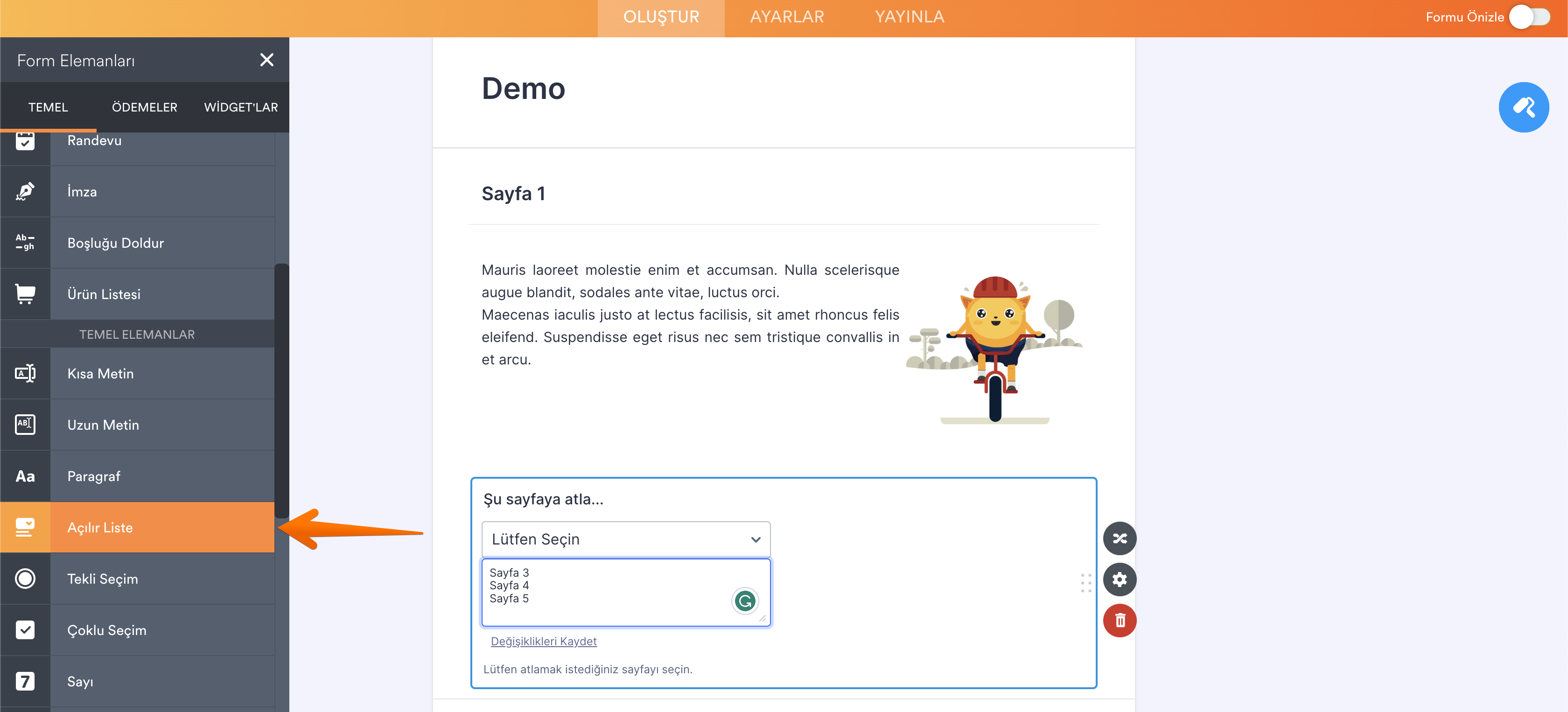1568x712 pixels.
Task: Select the Ürün Listesi shopping cart icon
Action: coord(25,294)
